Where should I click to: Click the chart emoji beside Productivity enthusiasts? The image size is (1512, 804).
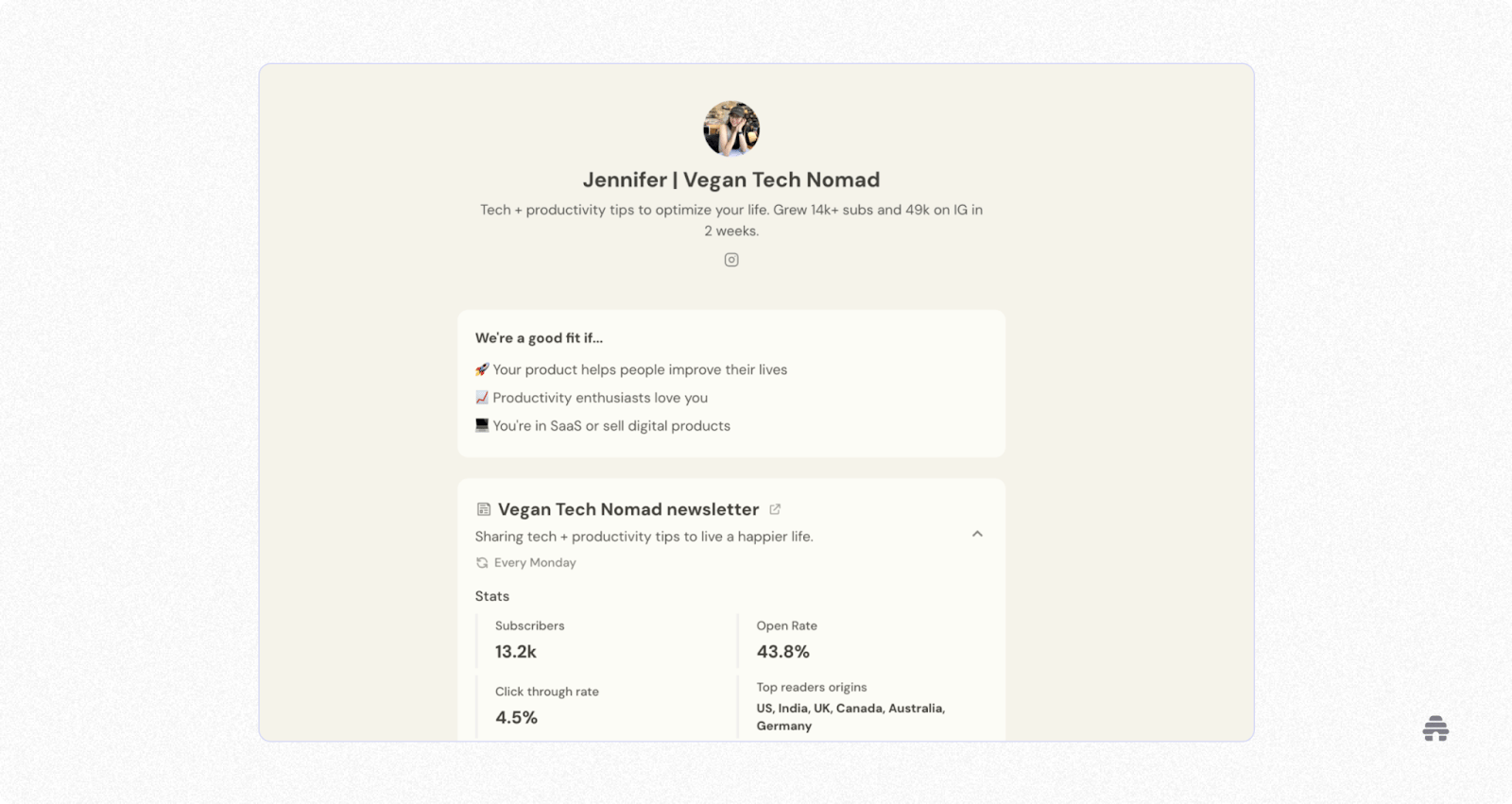coord(482,398)
